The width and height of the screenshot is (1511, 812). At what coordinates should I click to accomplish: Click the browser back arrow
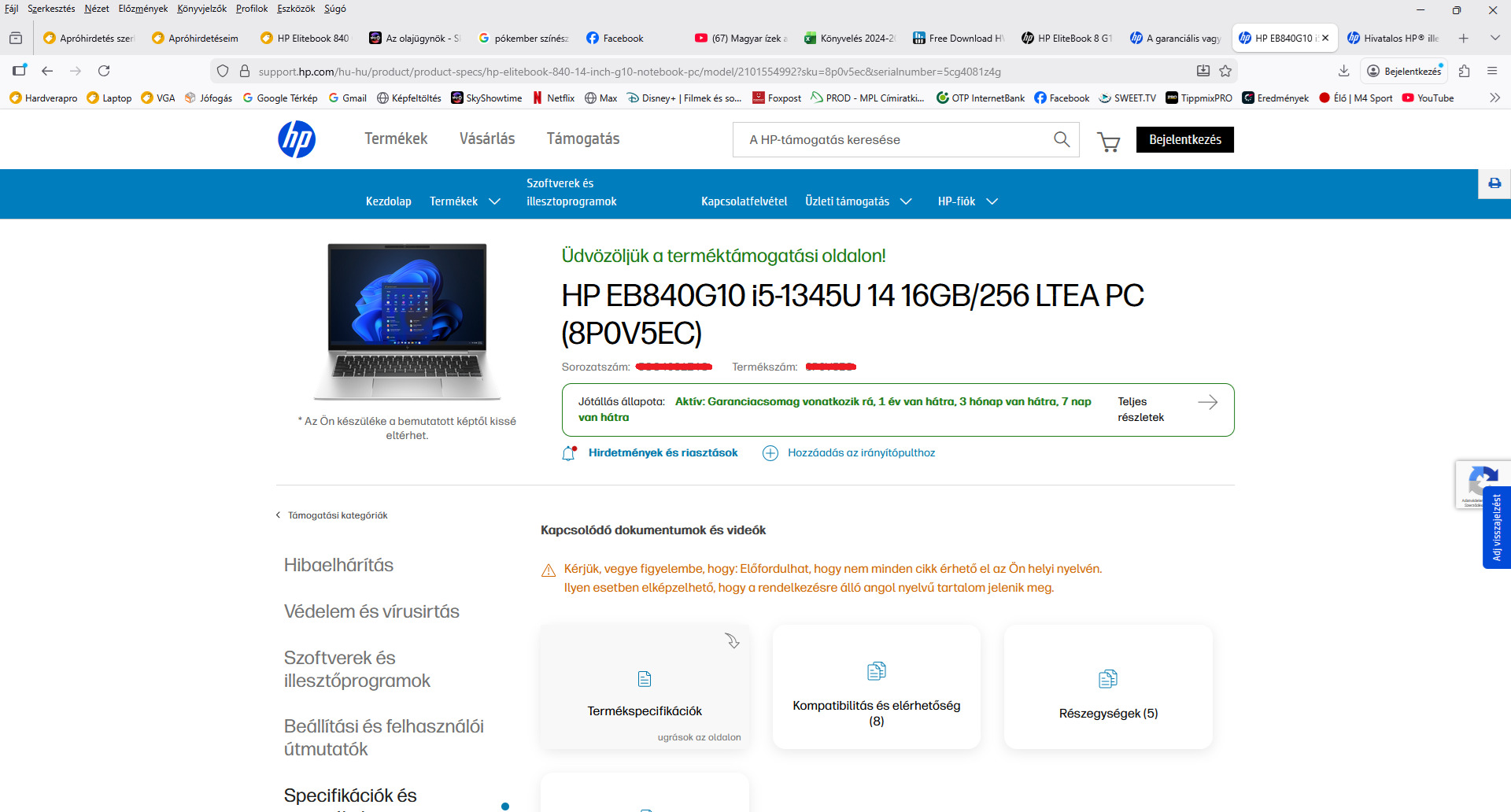(x=47, y=71)
